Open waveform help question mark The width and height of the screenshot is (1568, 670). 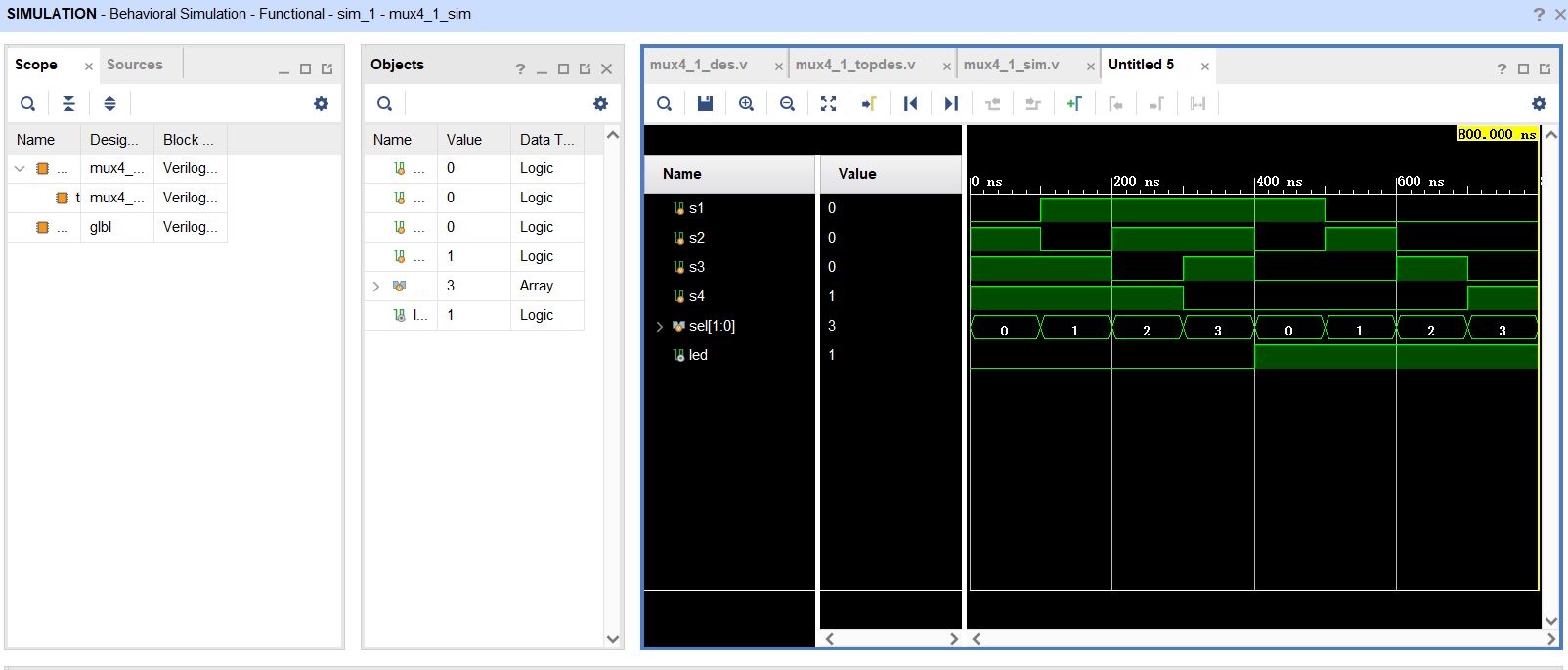(x=1502, y=68)
